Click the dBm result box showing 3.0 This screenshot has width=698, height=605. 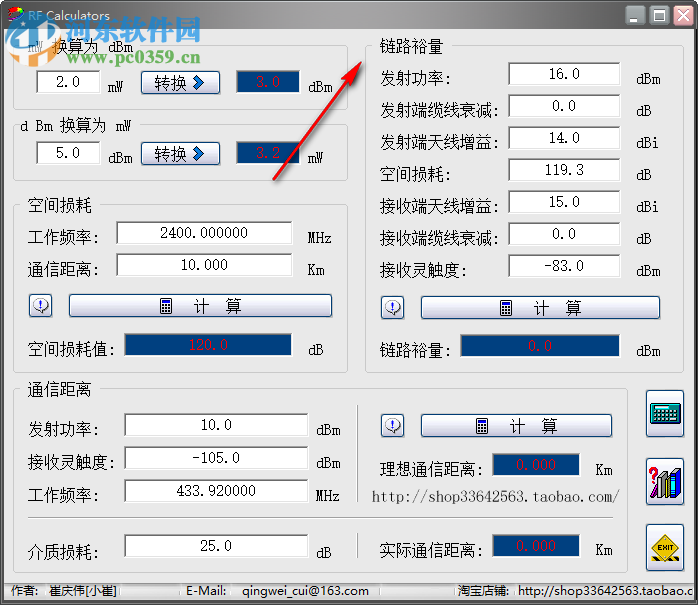tap(268, 82)
